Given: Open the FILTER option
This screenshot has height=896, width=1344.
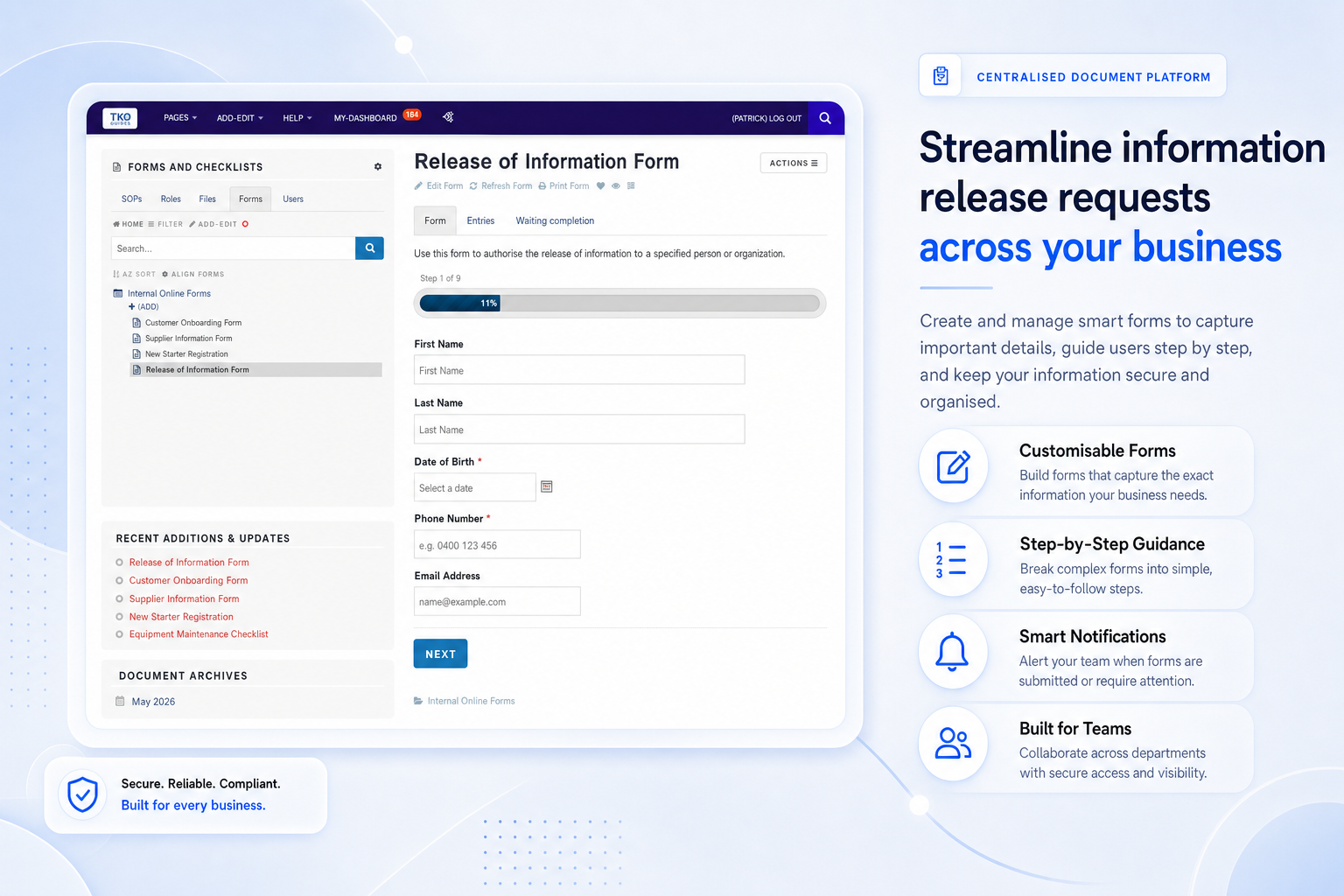Looking at the screenshot, I should 165,224.
